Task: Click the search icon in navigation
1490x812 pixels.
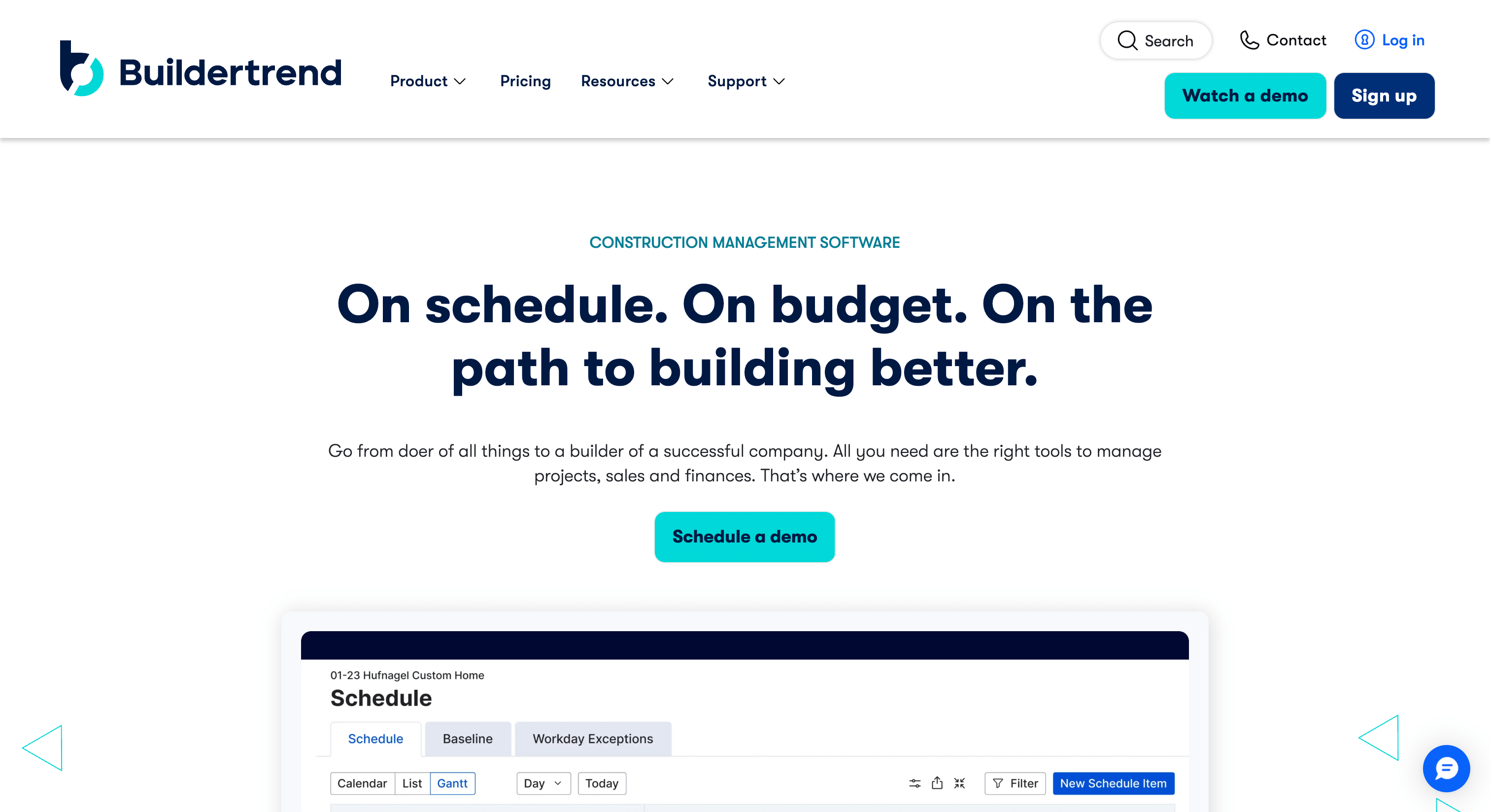Action: [1126, 40]
